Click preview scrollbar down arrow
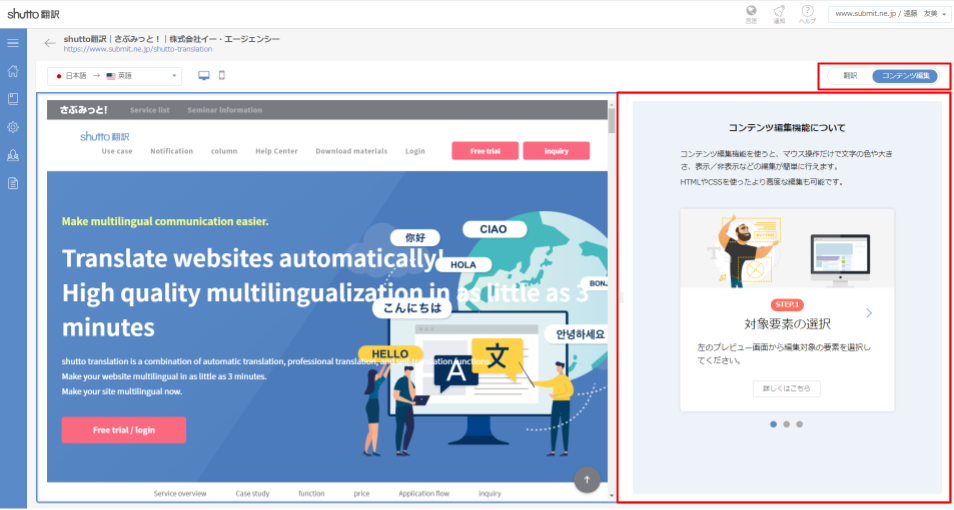 click(612, 496)
